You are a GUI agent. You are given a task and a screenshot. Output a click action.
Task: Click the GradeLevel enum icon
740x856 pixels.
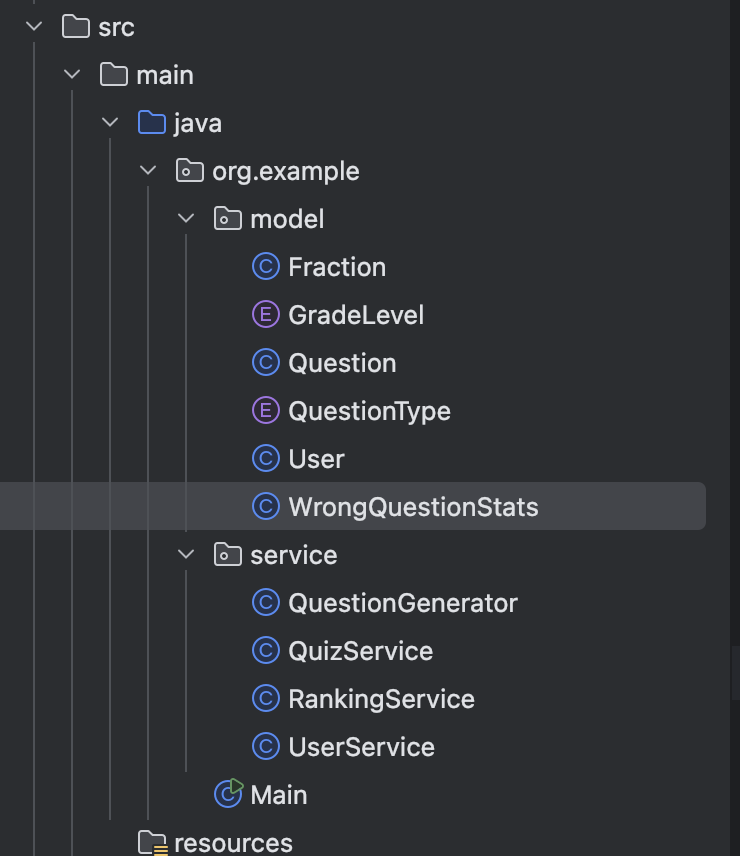(x=265, y=315)
